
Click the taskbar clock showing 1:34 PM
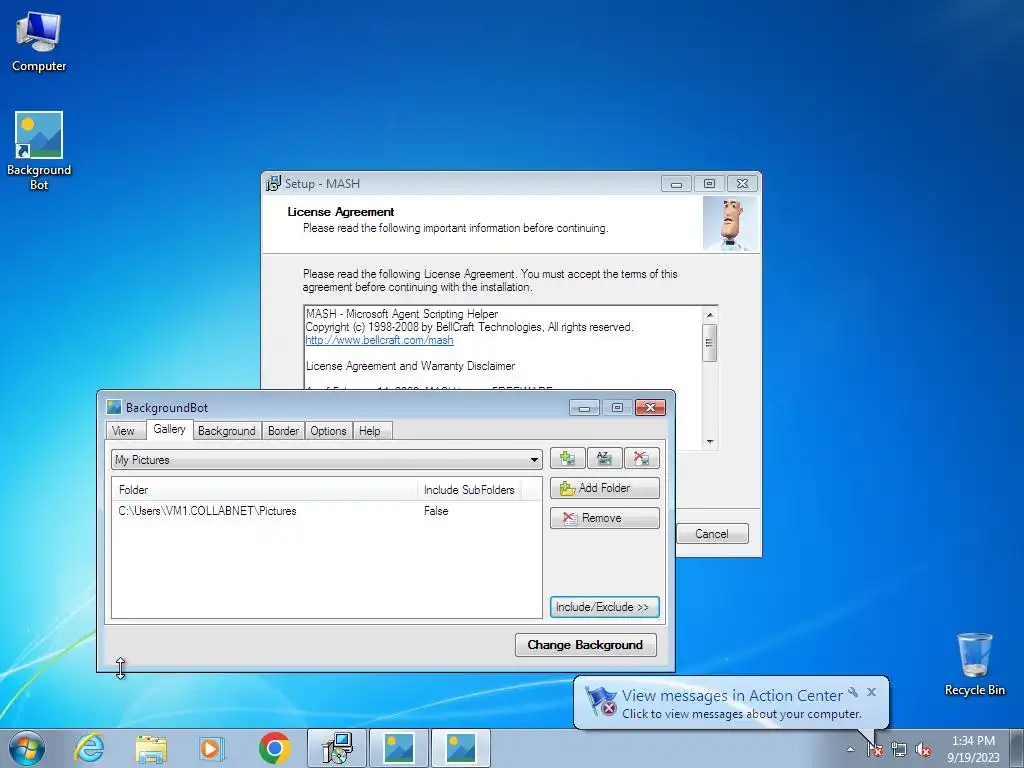(973, 749)
